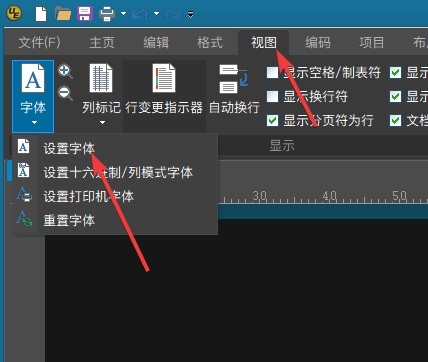
Task: Select the 视图 ribbon tab
Action: coord(263,42)
